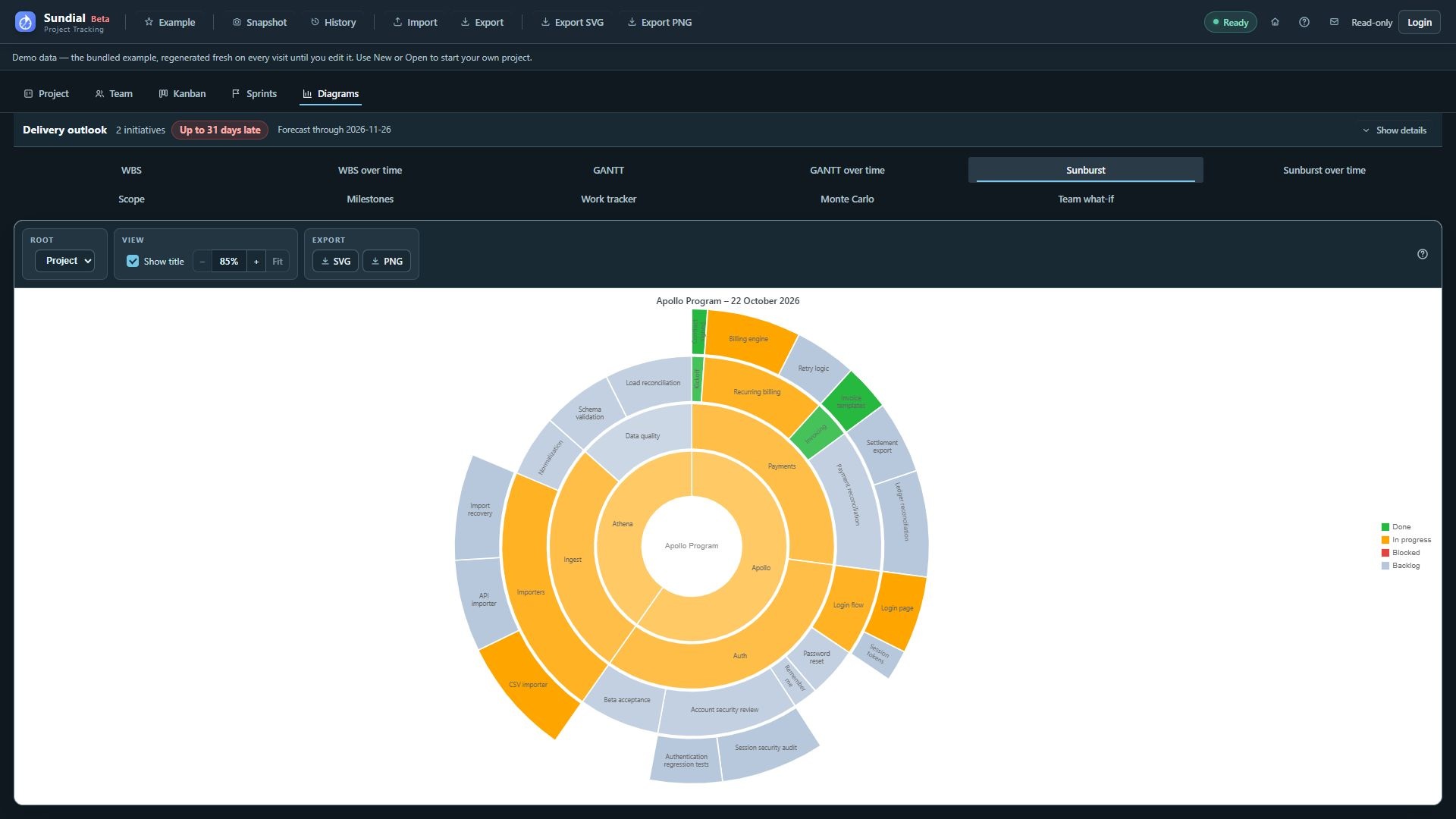Download the sunburst chart as SVG

(335, 261)
